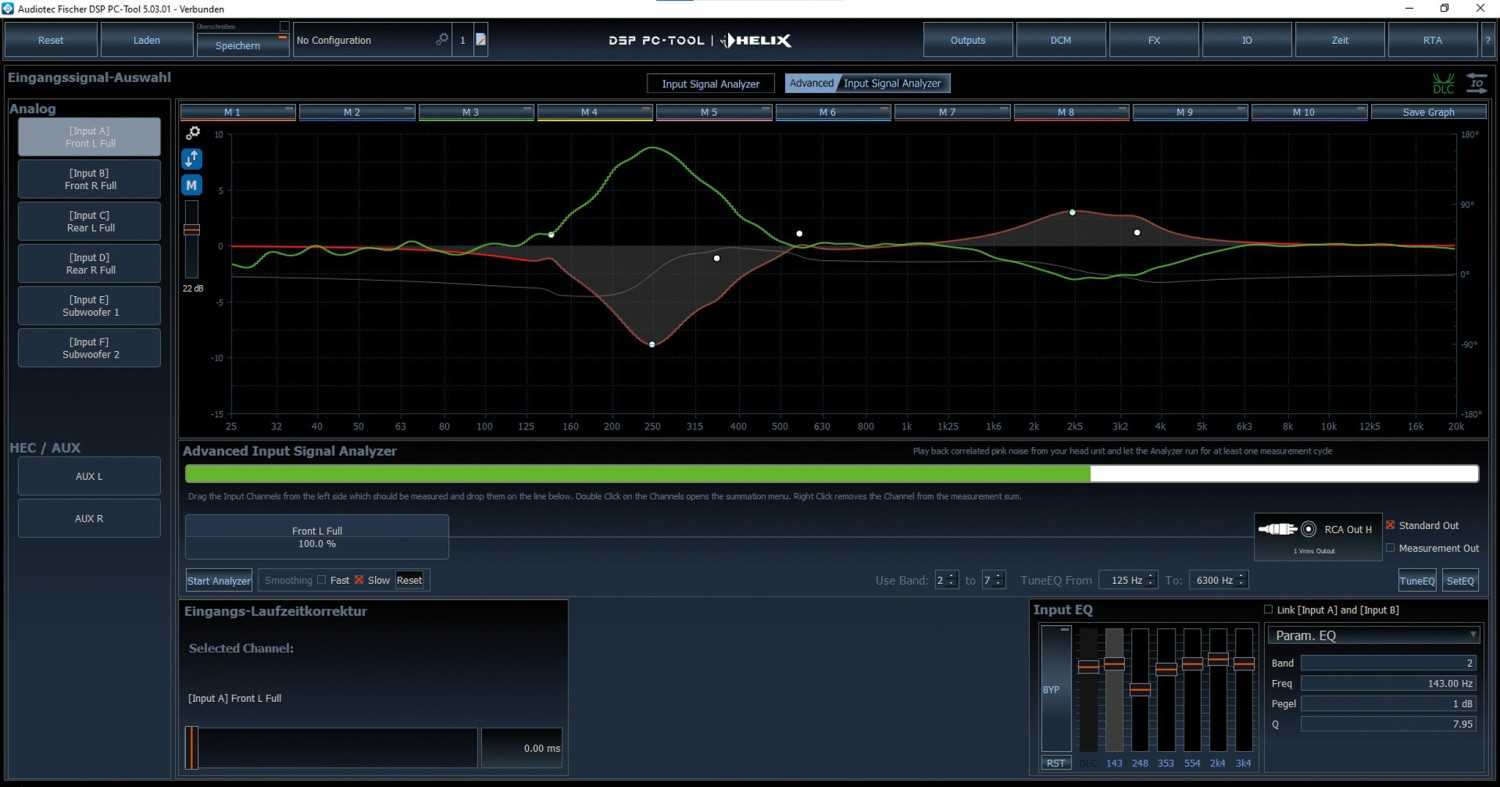Click Start Analyzer
The width and height of the screenshot is (1500, 787).
point(219,580)
